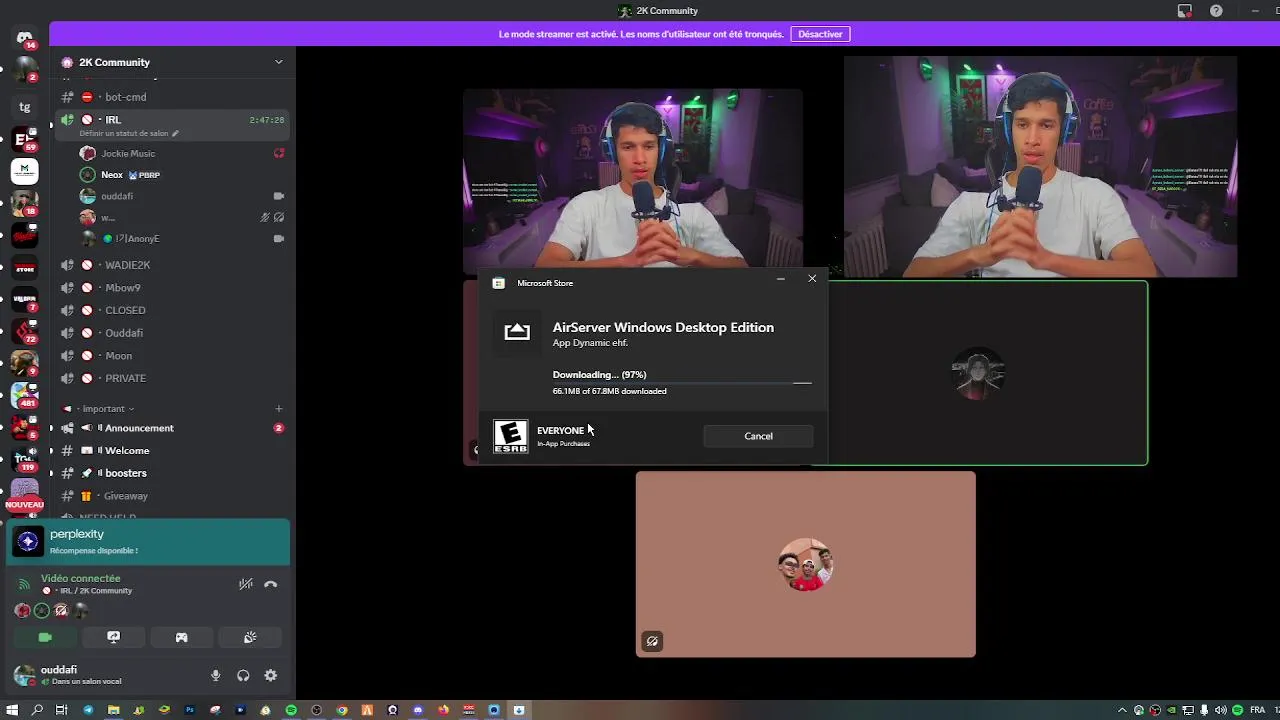Open the Giveaway channel

[x=172, y=496]
